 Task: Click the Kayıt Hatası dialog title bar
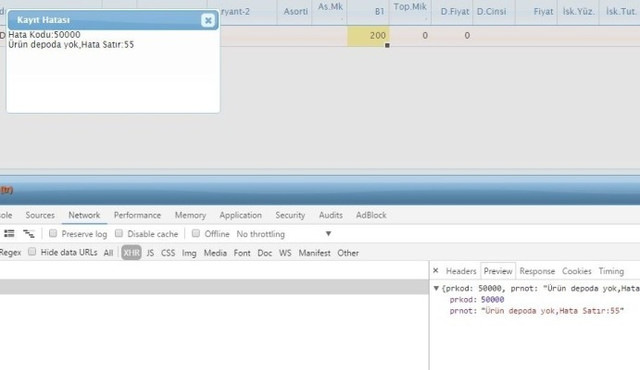click(113, 20)
